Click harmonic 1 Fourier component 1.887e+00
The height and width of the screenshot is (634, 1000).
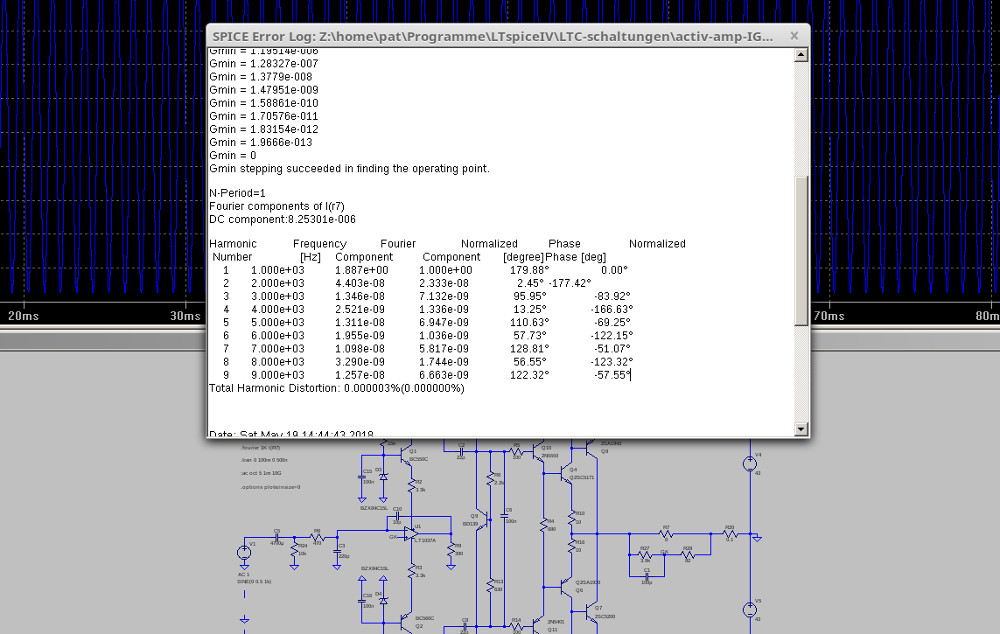pyautogui.click(x=362, y=270)
